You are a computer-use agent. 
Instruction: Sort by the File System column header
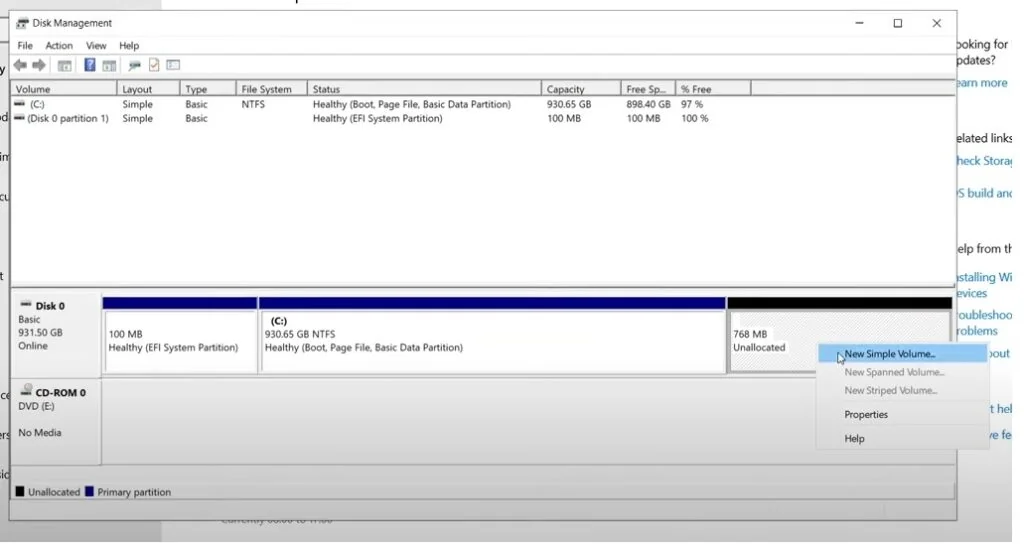271,89
